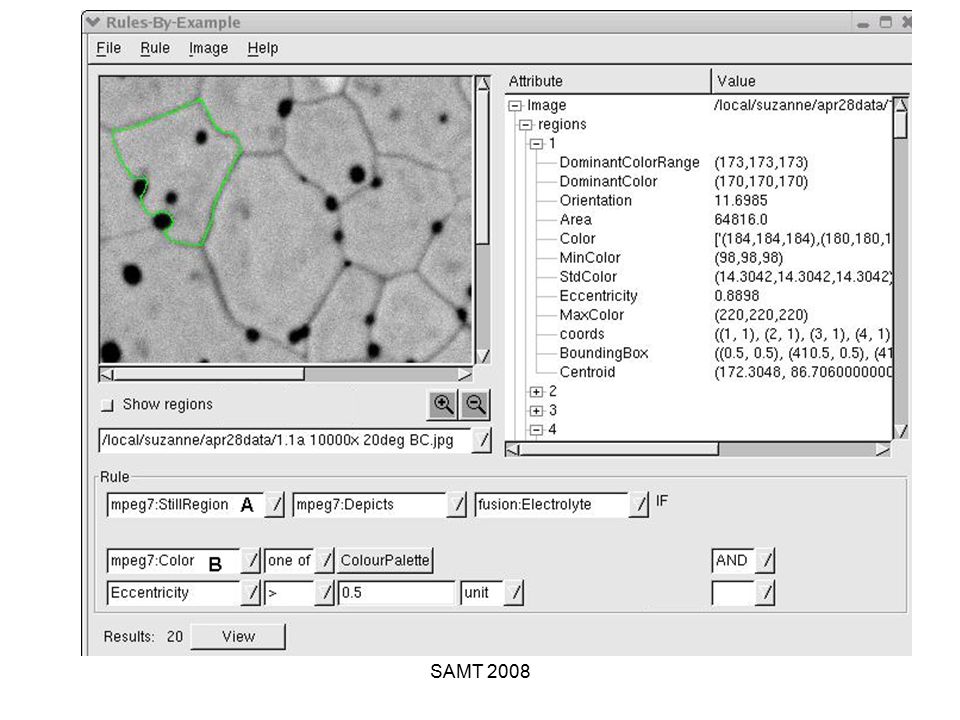Select the Eccentricity tree row

click(598, 296)
